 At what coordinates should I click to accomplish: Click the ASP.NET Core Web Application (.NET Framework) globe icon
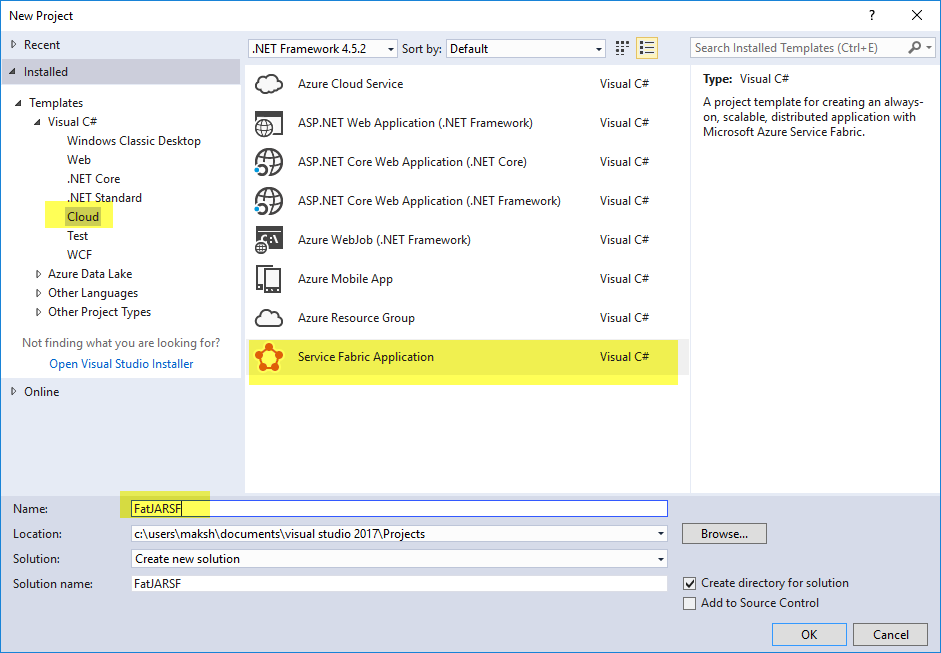(269, 201)
